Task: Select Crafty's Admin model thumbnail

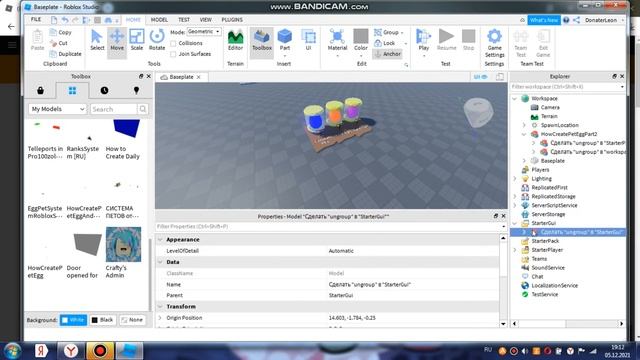Action: click(x=123, y=244)
